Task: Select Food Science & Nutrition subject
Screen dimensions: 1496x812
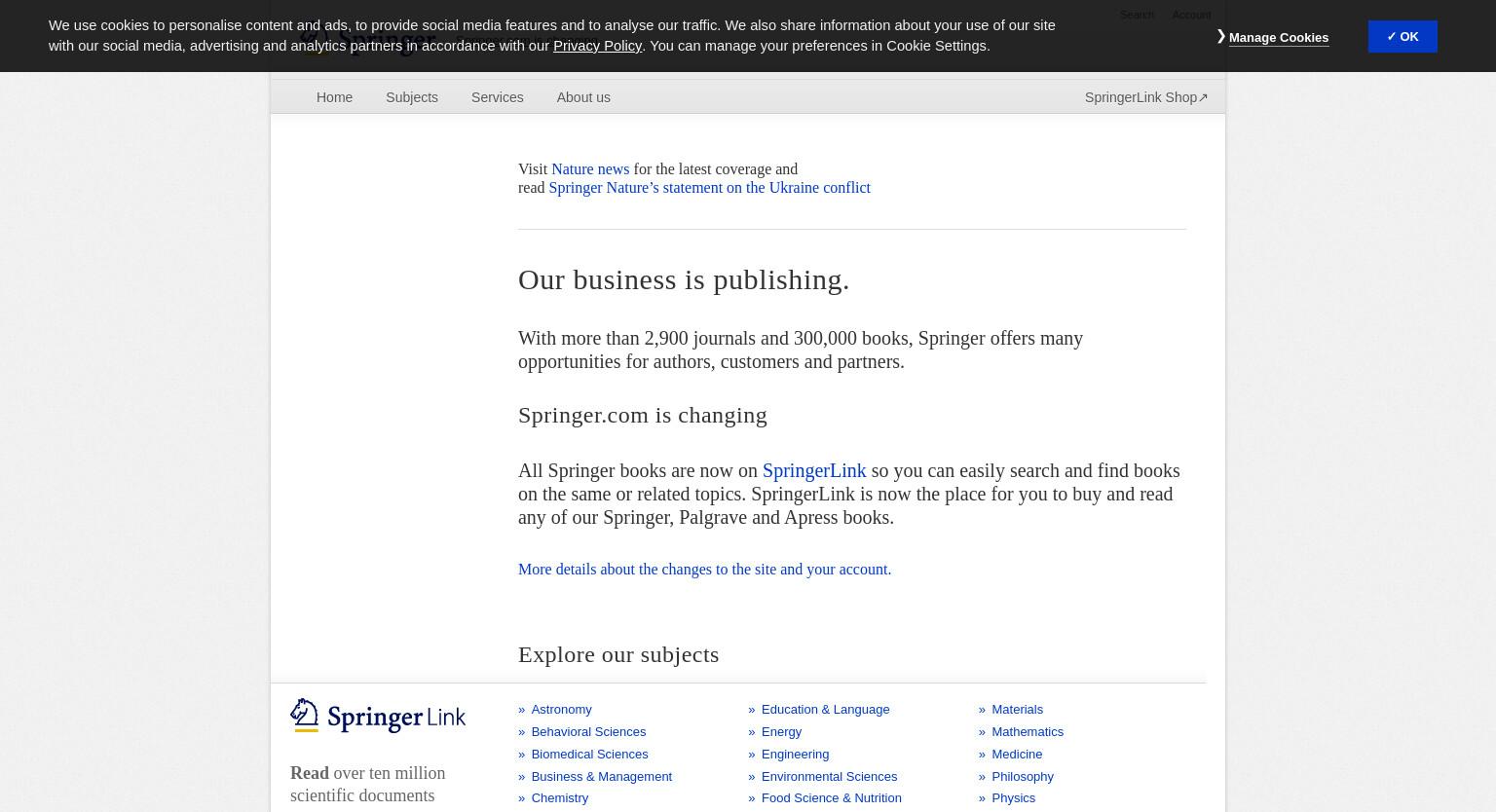Action: click(x=831, y=797)
